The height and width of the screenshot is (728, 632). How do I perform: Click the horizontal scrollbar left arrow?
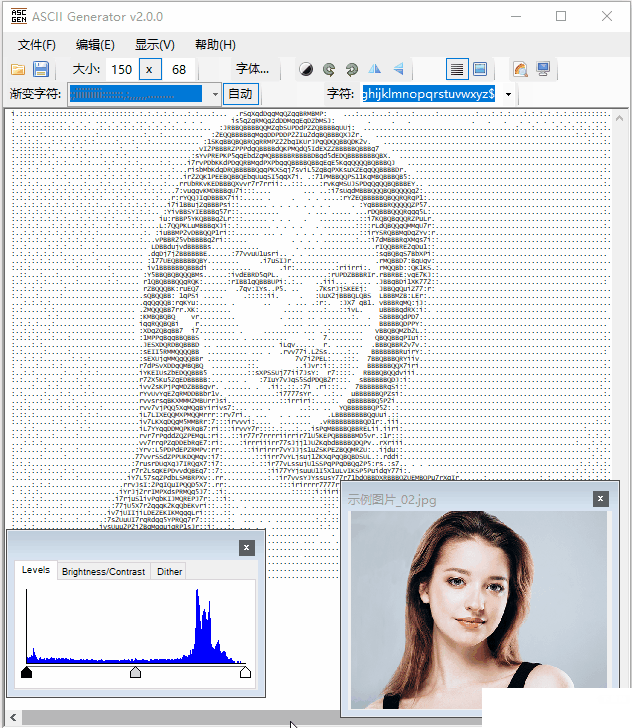click(13, 717)
